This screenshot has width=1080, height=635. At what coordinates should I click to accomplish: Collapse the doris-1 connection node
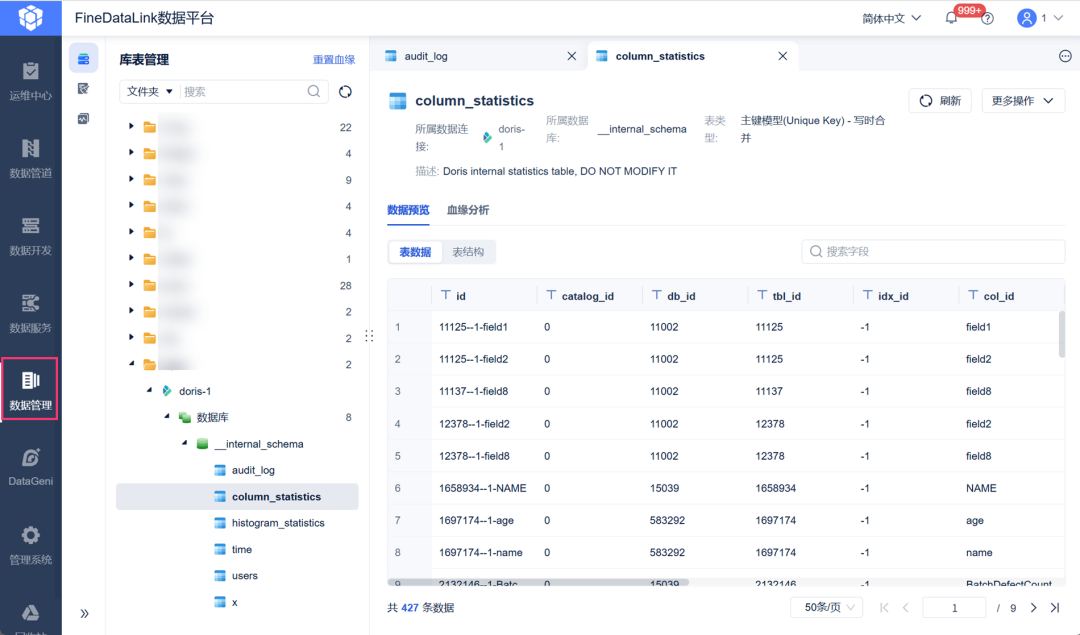pos(149,391)
